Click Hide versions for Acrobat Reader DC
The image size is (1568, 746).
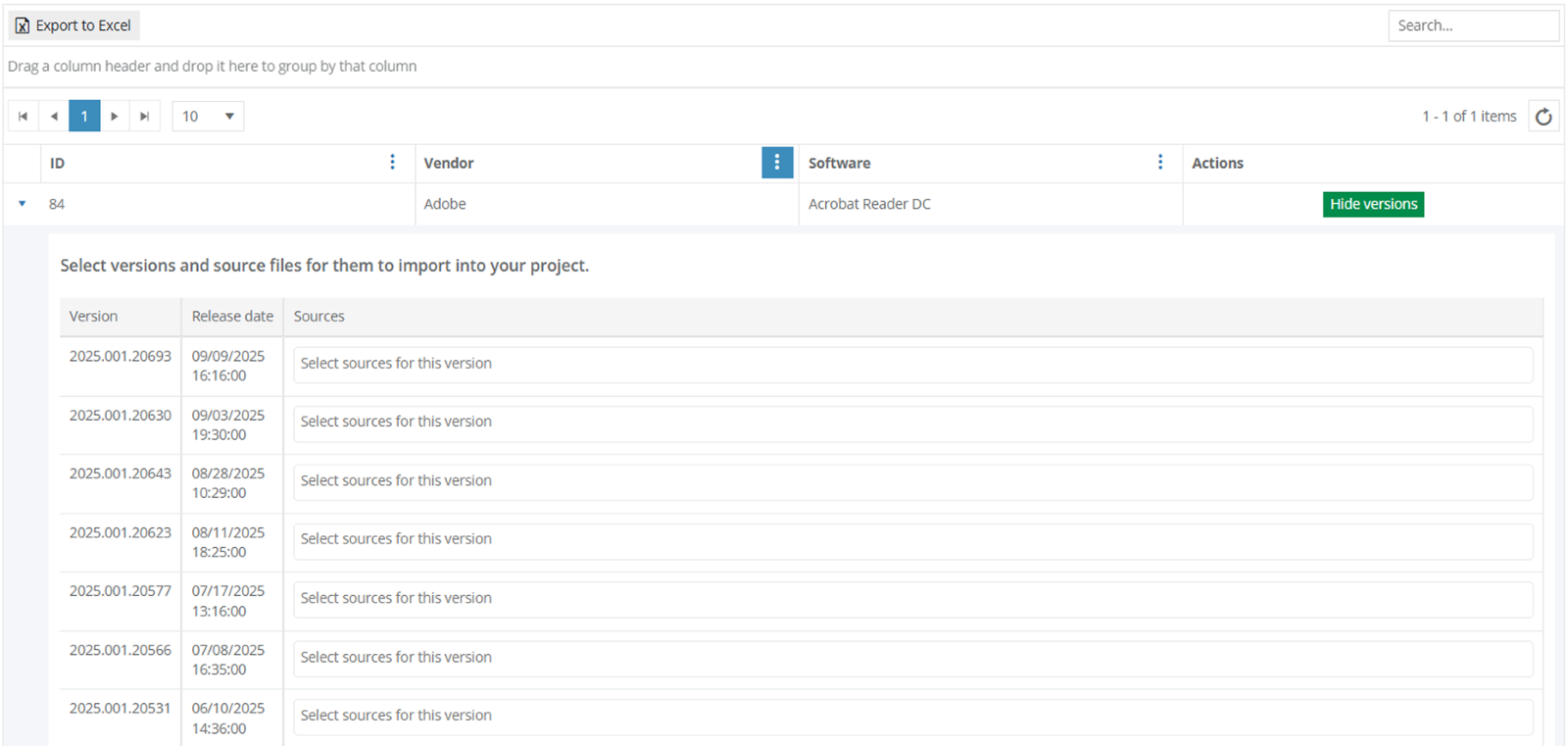click(1373, 204)
